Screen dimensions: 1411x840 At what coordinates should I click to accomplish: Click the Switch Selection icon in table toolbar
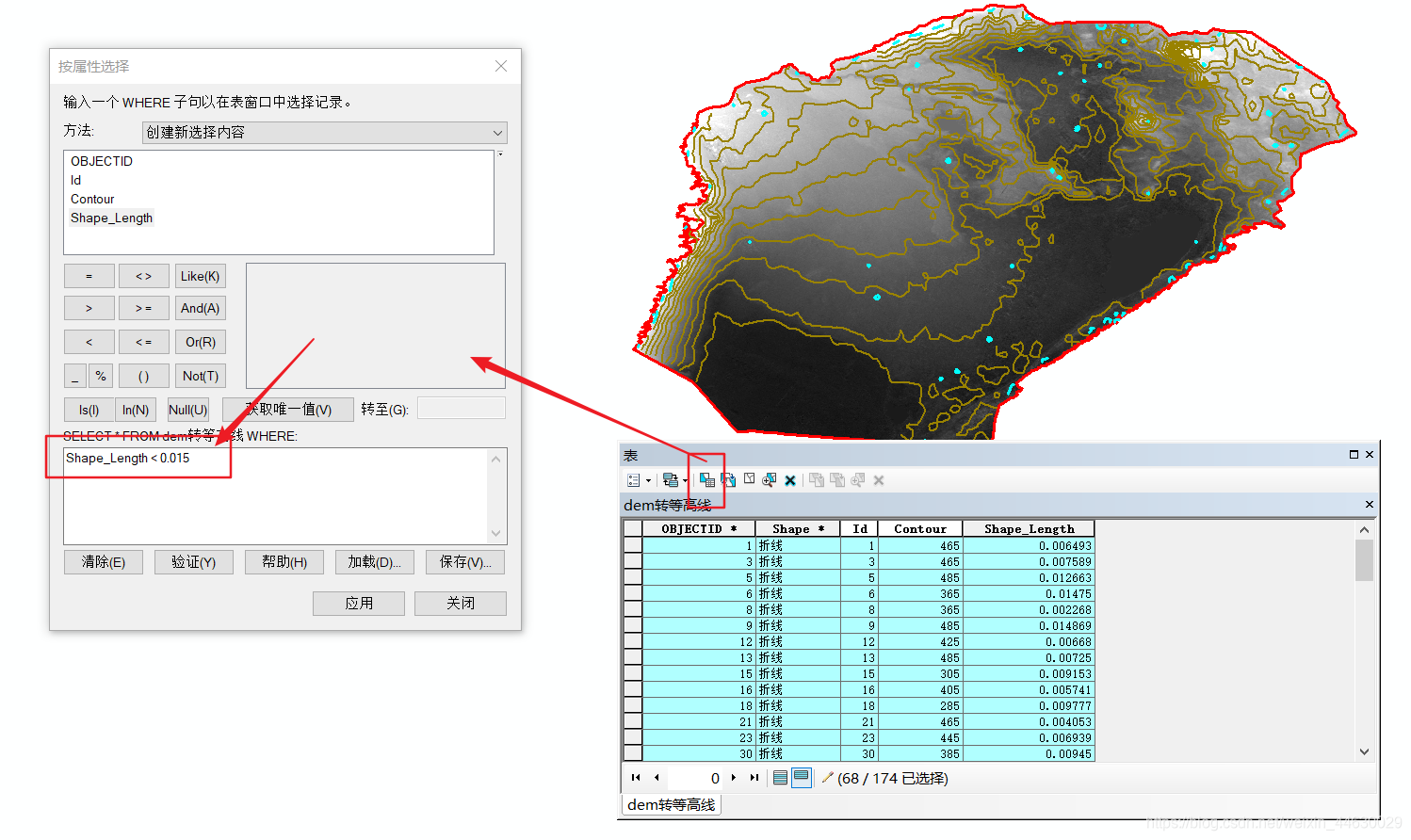[x=728, y=480]
